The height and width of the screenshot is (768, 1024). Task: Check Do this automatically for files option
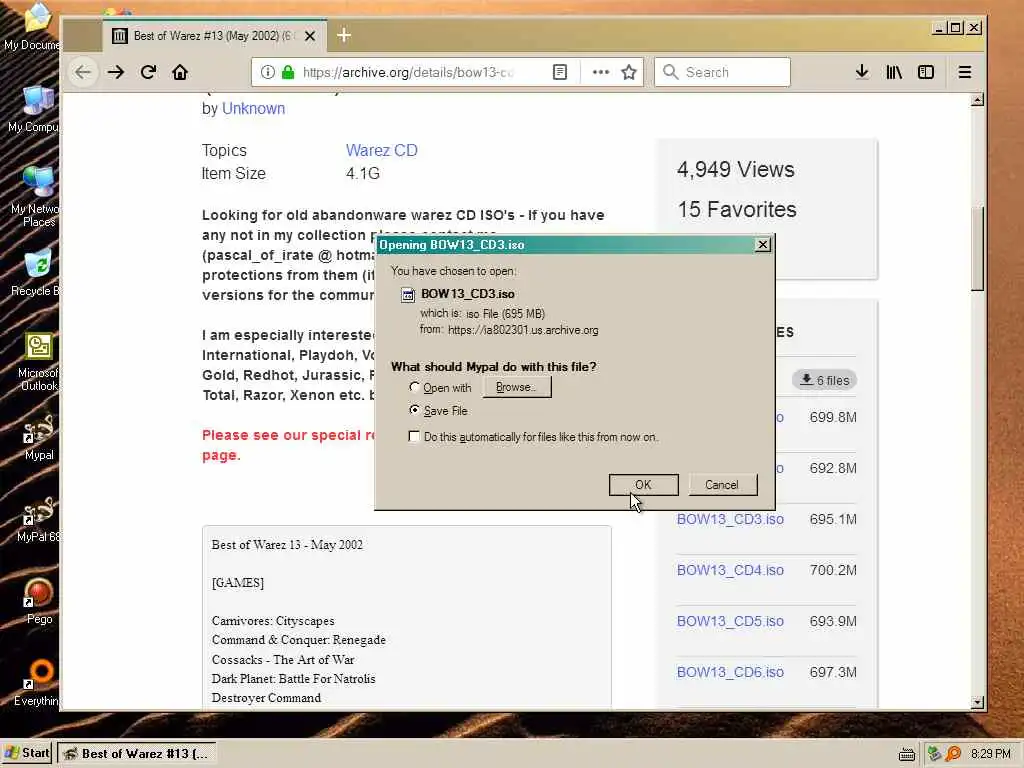(x=414, y=436)
